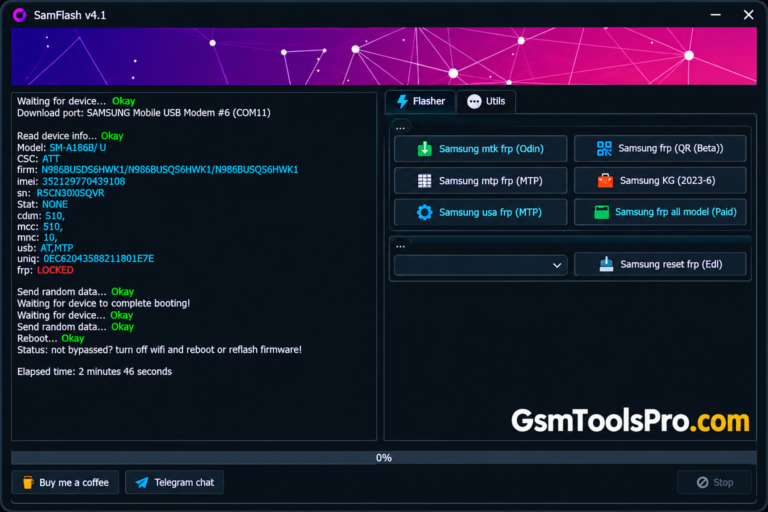Click the Reboot... Okay log line
This screenshot has height=512, width=768.
(50, 339)
